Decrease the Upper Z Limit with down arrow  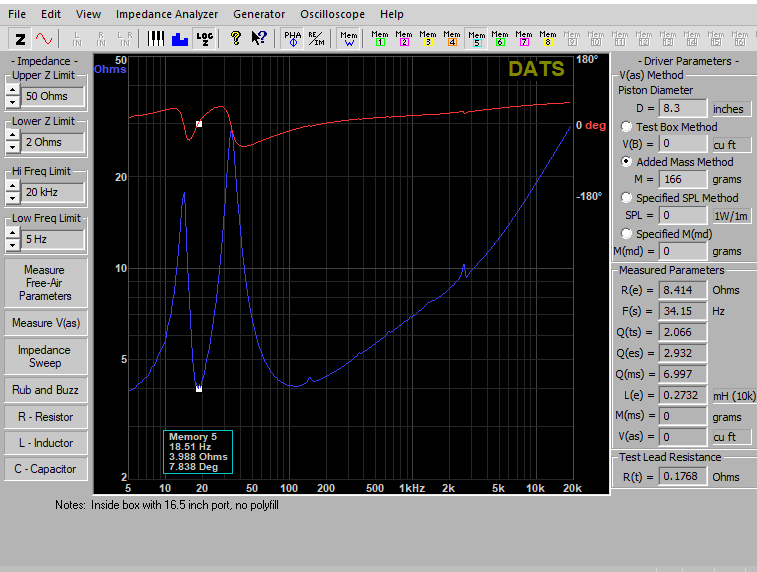click(13, 102)
